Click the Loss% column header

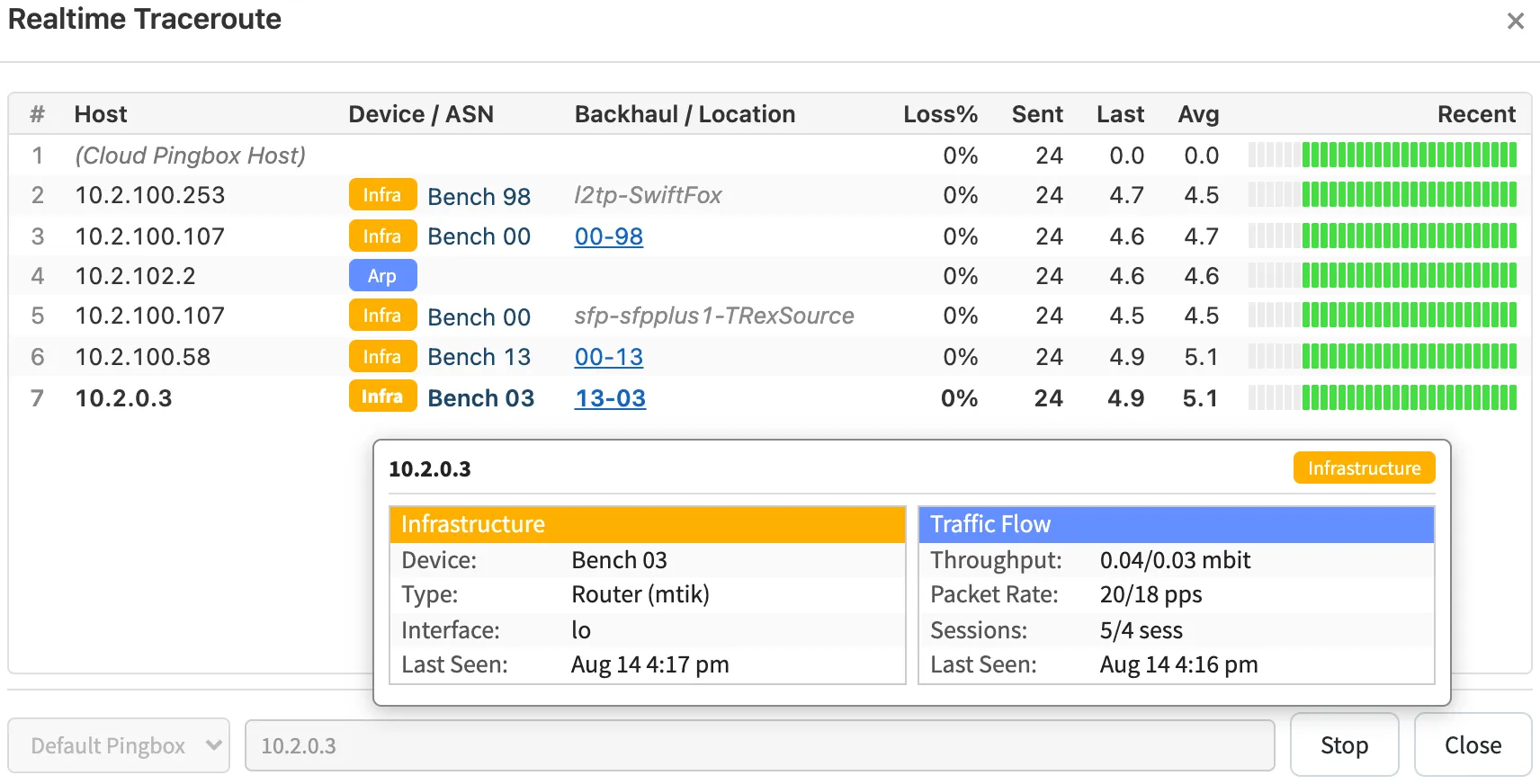pyautogui.click(x=940, y=114)
